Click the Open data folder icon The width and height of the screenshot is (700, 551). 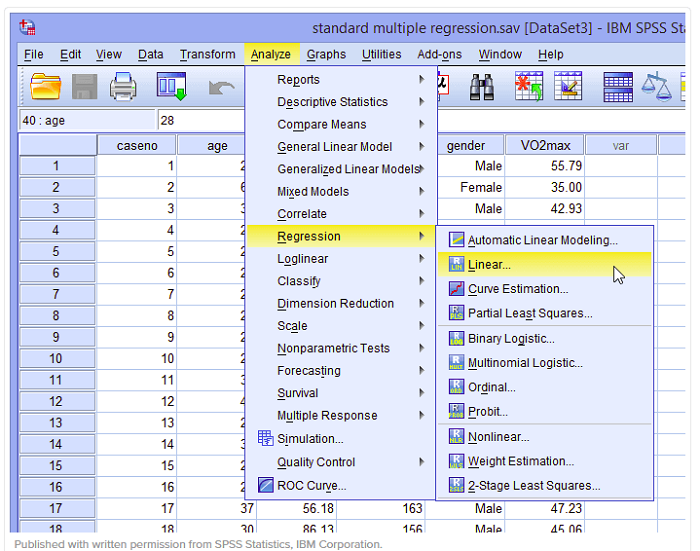[45, 86]
